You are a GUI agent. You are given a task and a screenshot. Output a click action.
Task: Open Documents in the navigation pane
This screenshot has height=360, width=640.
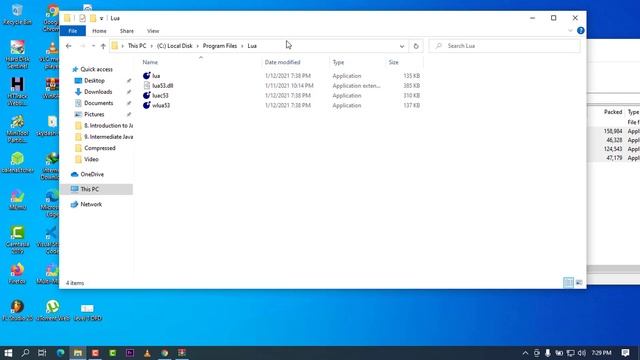(98, 103)
